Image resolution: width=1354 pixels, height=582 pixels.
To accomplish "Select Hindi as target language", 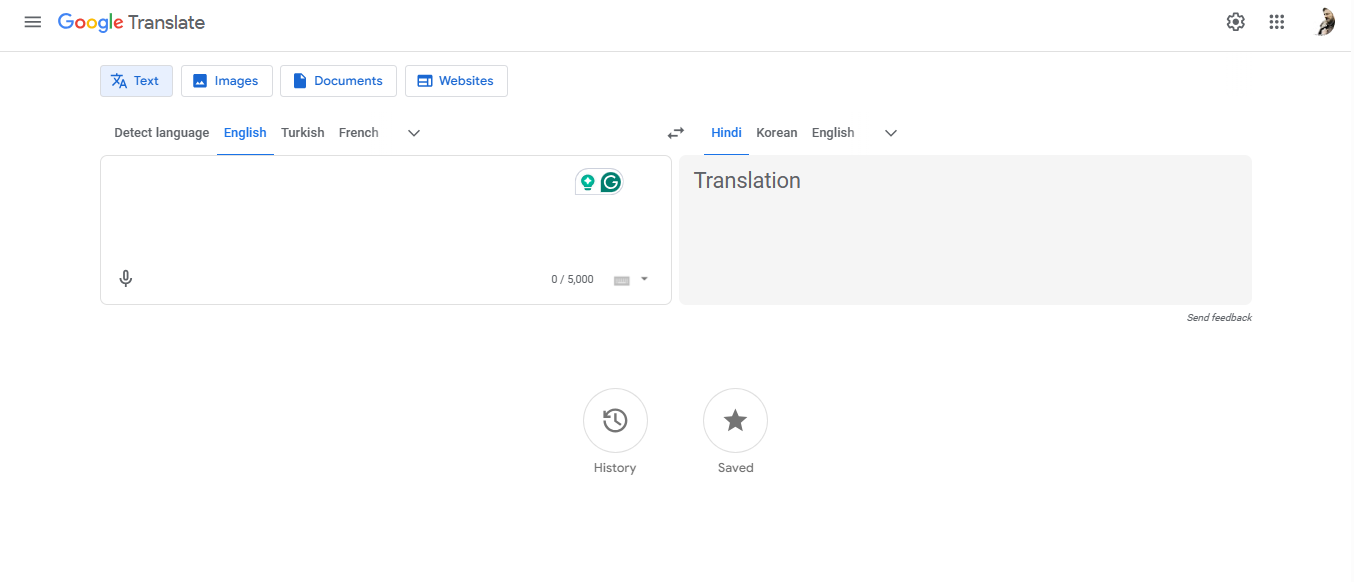I will point(726,133).
